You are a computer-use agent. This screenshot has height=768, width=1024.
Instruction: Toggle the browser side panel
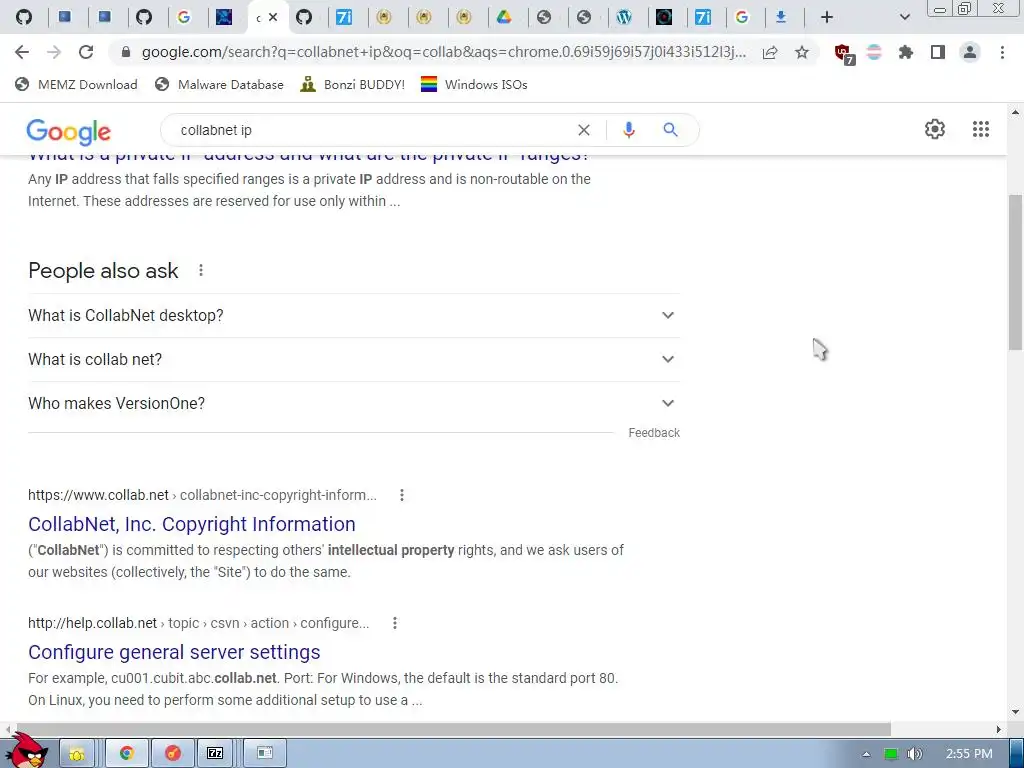point(938,52)
